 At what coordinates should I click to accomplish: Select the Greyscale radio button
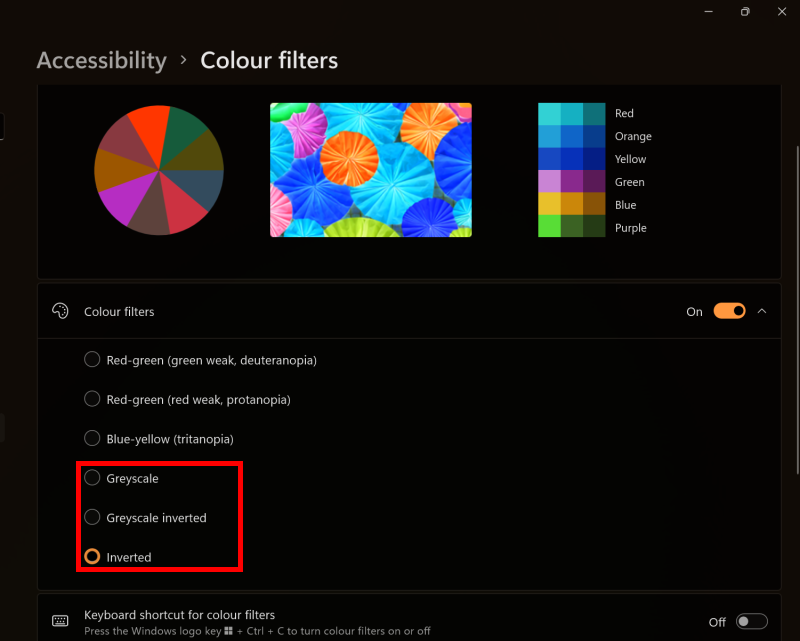tap(92, 478)
